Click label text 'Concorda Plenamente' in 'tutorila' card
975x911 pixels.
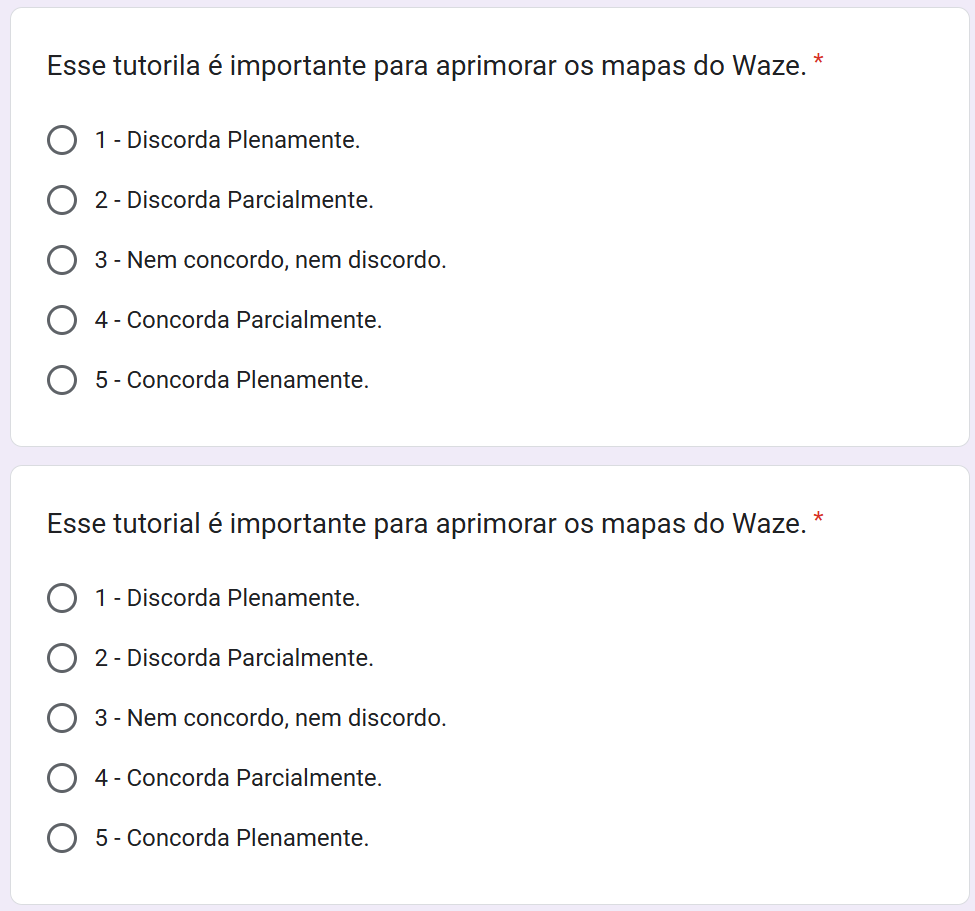pyautogui.click(x=247, y=380)
